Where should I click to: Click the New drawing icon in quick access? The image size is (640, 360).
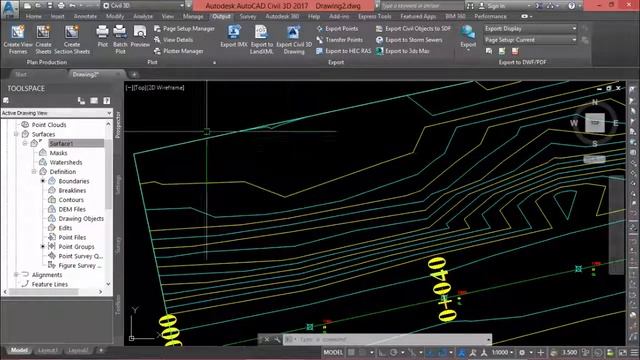point(27,6)
